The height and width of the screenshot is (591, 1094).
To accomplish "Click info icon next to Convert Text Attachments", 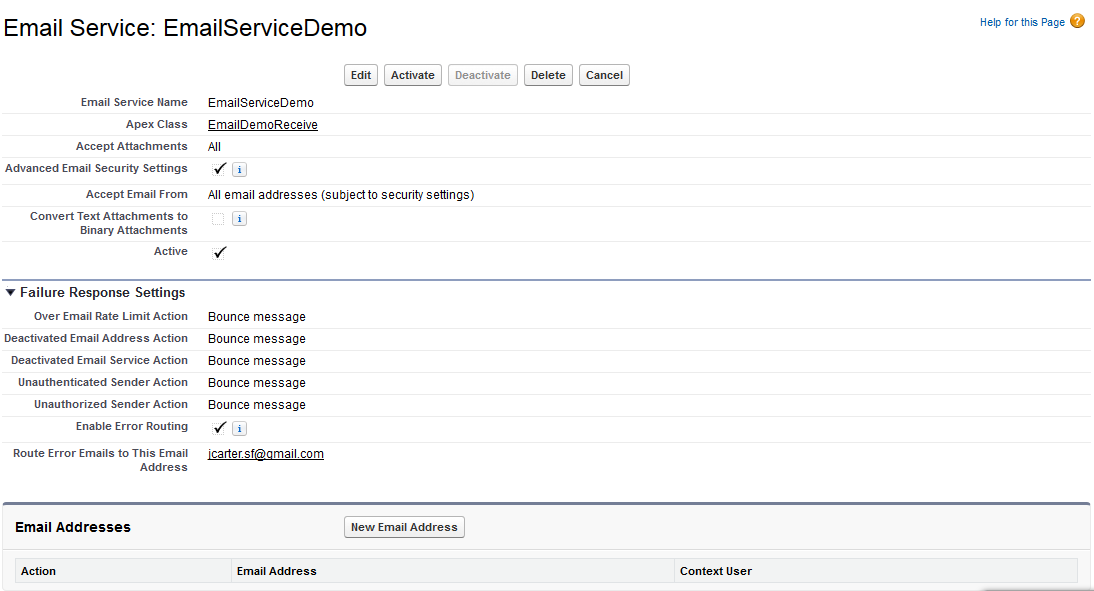I will [x=240, y=219].
